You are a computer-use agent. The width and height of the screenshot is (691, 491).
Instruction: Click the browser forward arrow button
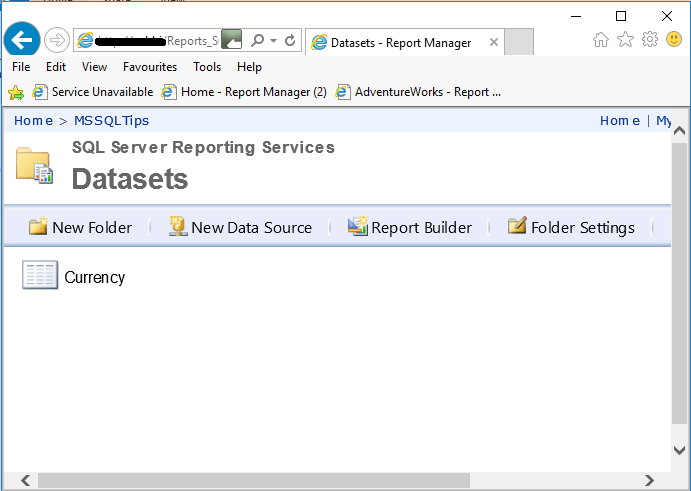(56, 41)
